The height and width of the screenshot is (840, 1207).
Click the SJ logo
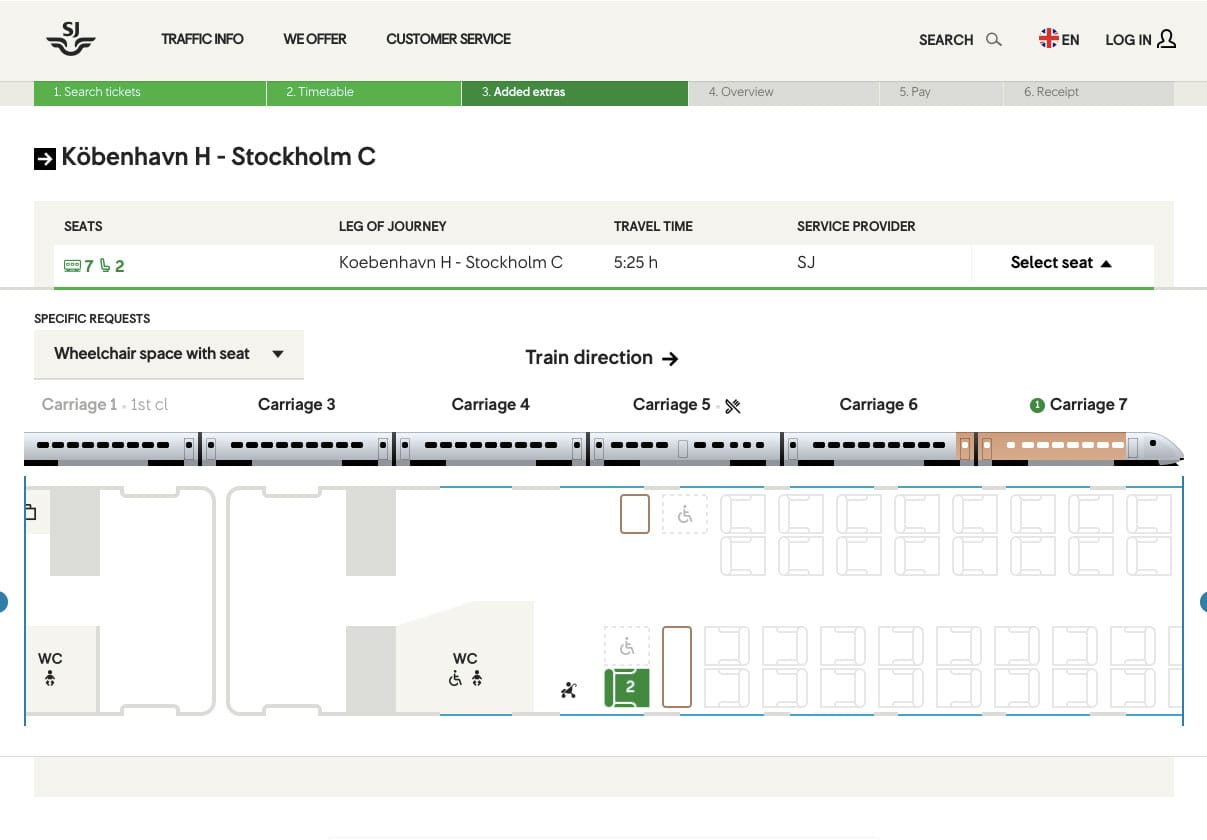pos(70,39)
